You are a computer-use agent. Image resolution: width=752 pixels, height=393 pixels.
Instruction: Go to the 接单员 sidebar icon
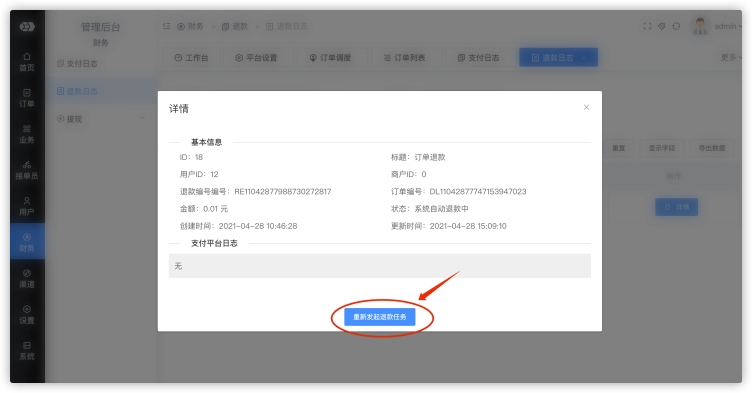27,170
